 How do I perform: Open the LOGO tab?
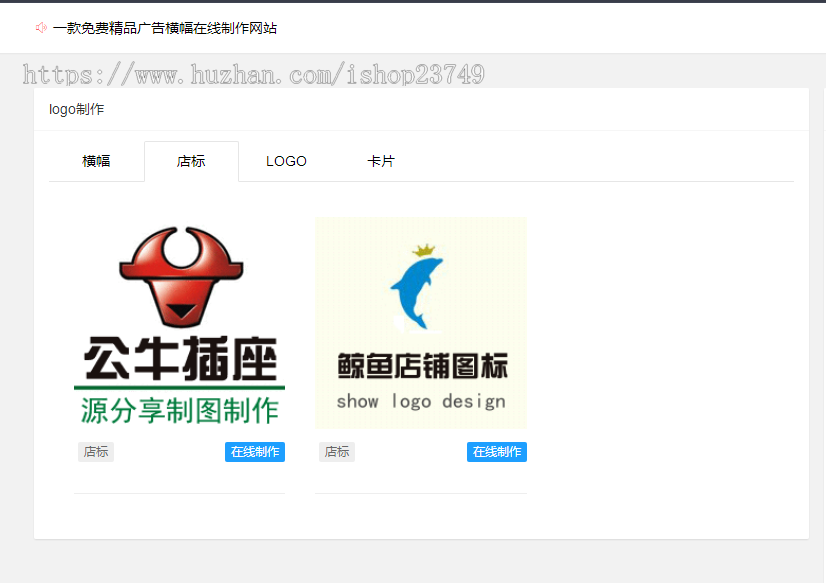[x=286, y=161]
